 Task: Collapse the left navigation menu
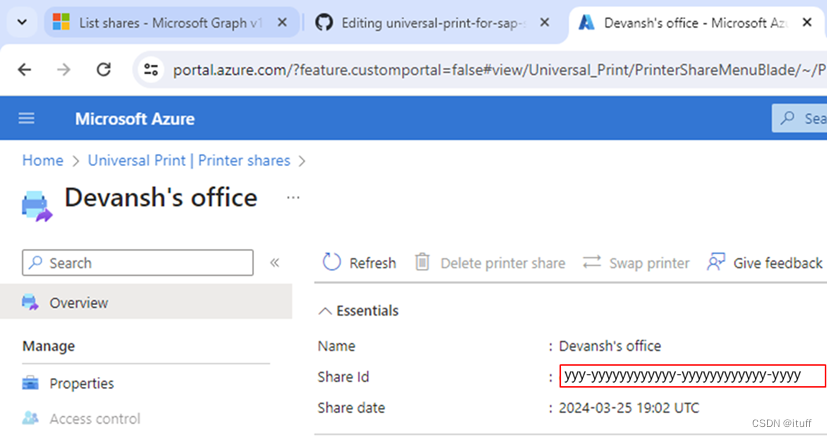(275, 263)
